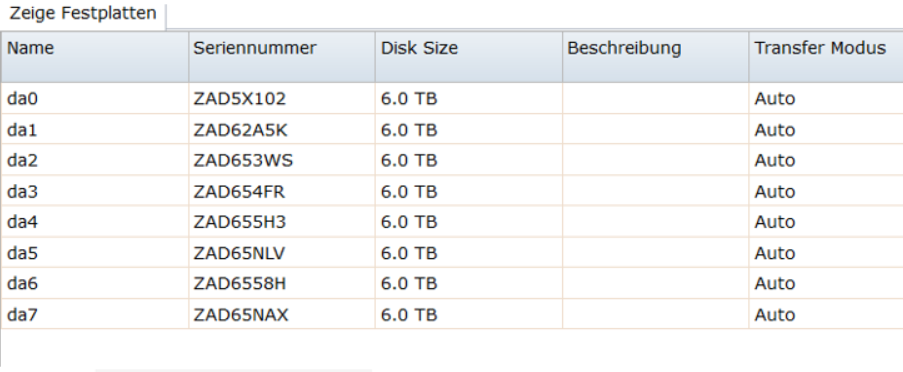The image size is (903, 372).
Task: Select the ZAD65NAX serial cell
Action: pyautogui.click(x=241, y=315)
